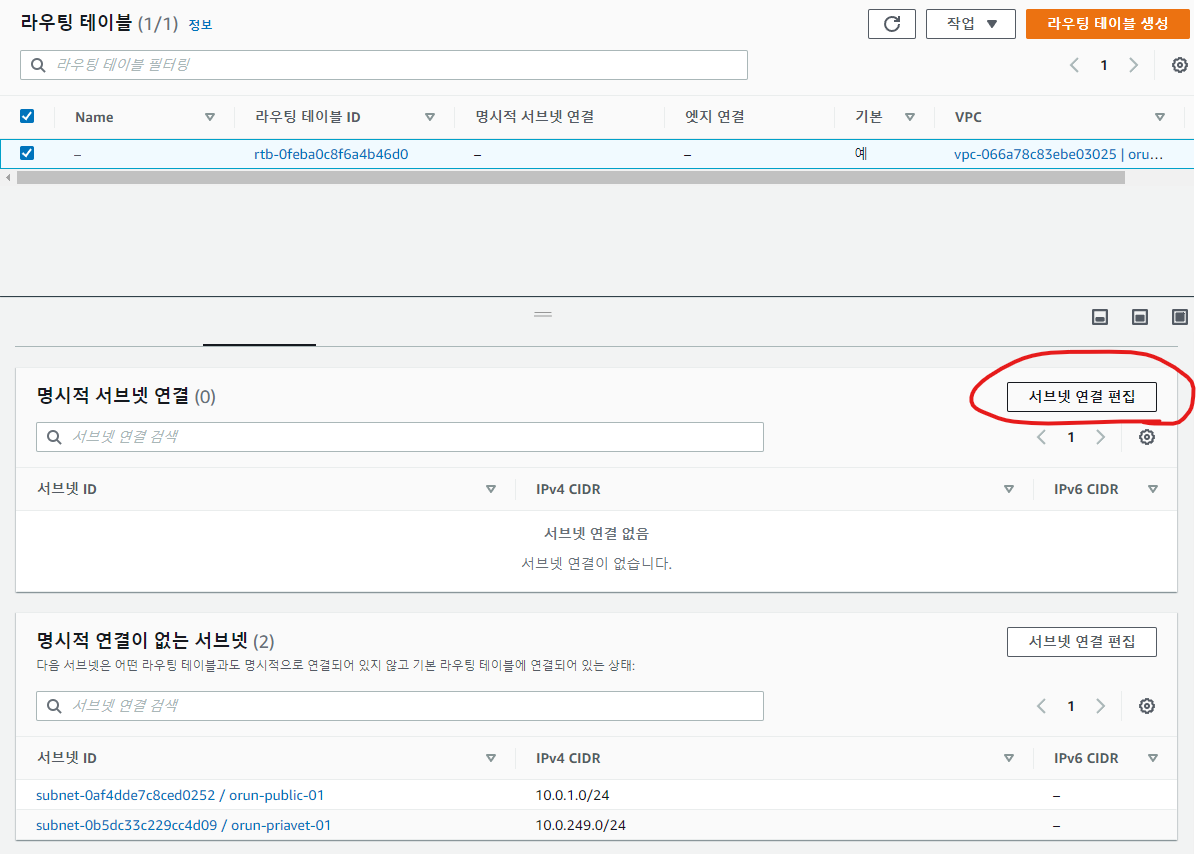
Task: Sort explicit associations by IPv4 CIDR
Action: point(1008,489)
